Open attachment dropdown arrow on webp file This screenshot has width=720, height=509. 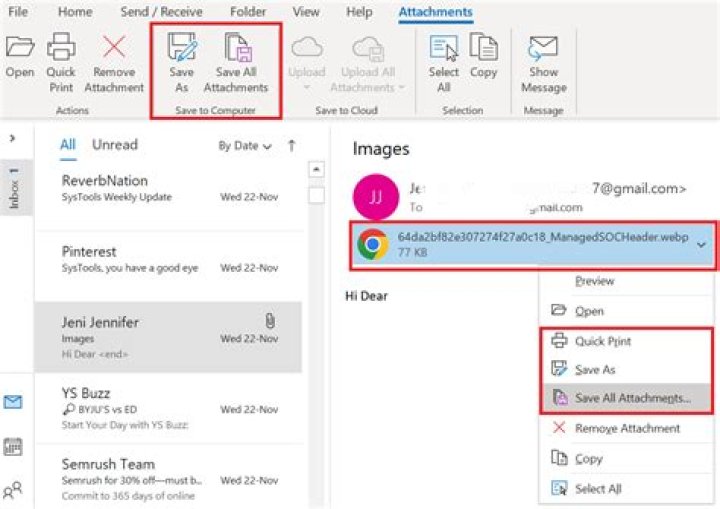(x=701, y=244)
